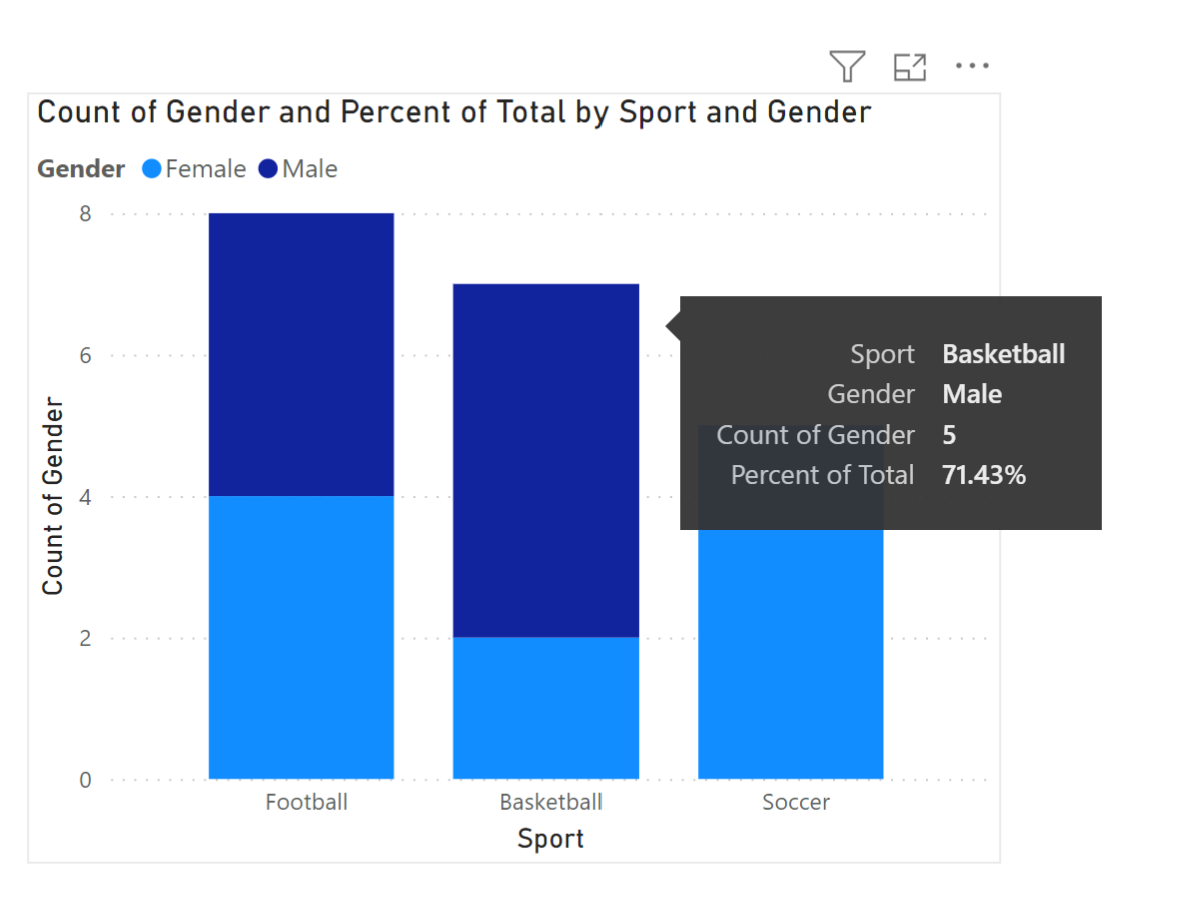Select the Male segment of the Football bar

pyautogui.click(x=301, y=354)
